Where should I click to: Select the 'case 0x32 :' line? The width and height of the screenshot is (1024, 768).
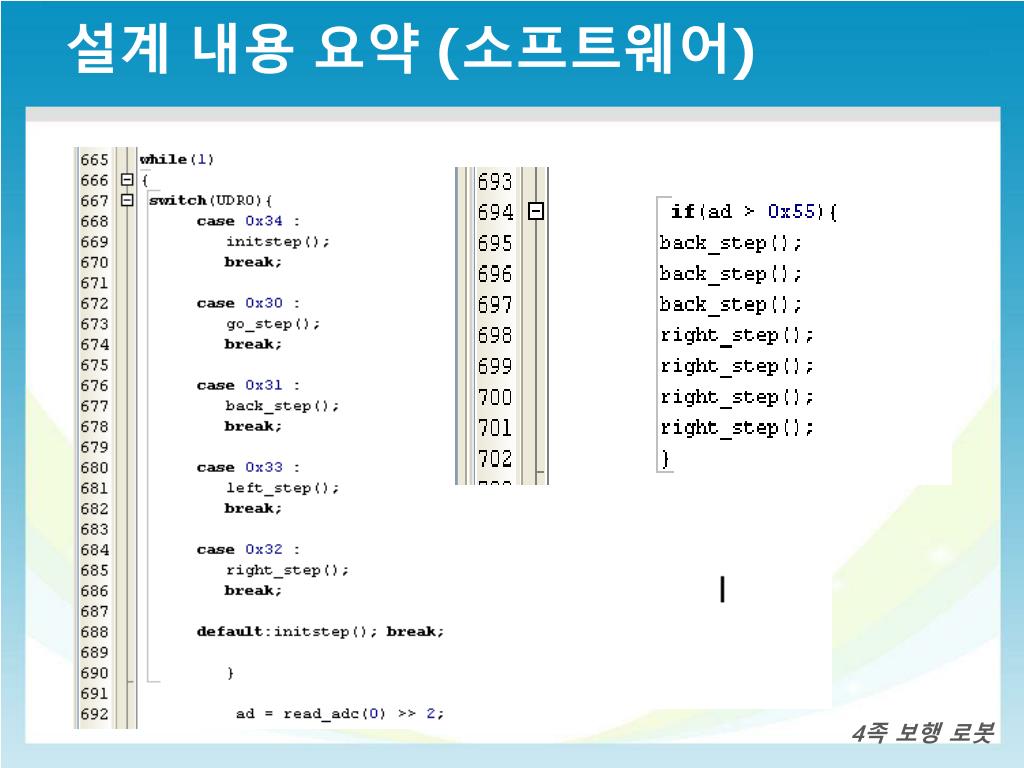point(248,549)
